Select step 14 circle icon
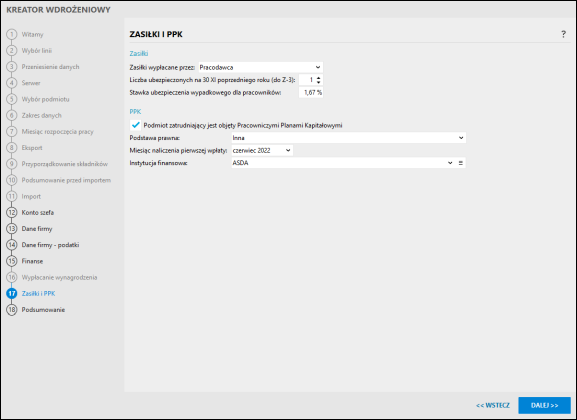Viewport: 577px width, 420px height. 12,245
